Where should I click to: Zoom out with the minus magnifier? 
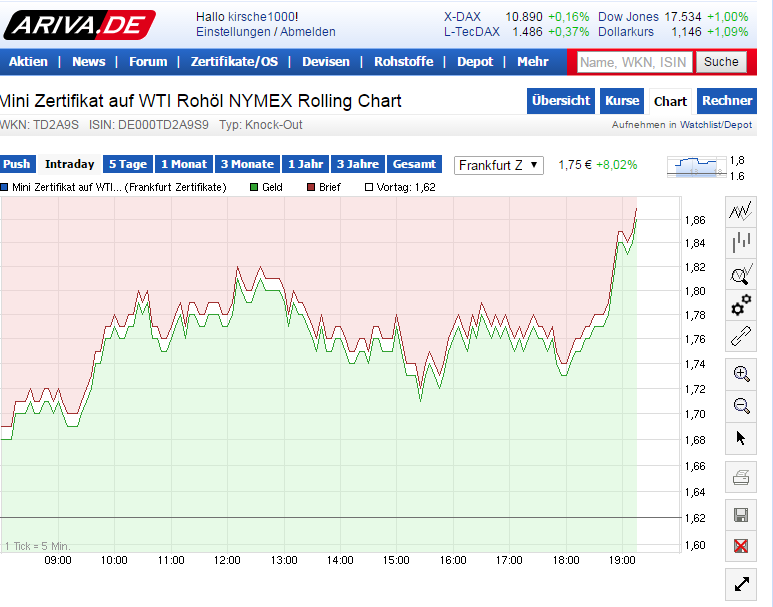coord(740,406)
